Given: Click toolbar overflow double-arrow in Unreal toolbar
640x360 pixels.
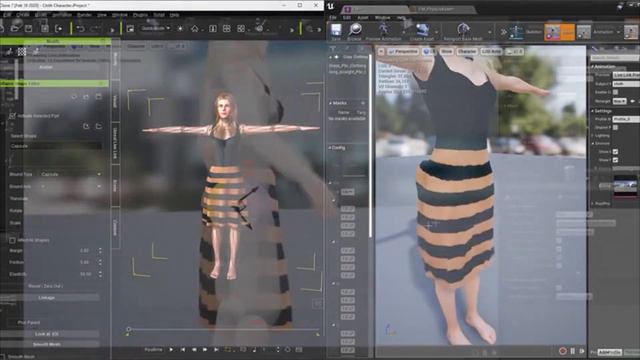Looking at the screenshot, I should click(504, 32).
